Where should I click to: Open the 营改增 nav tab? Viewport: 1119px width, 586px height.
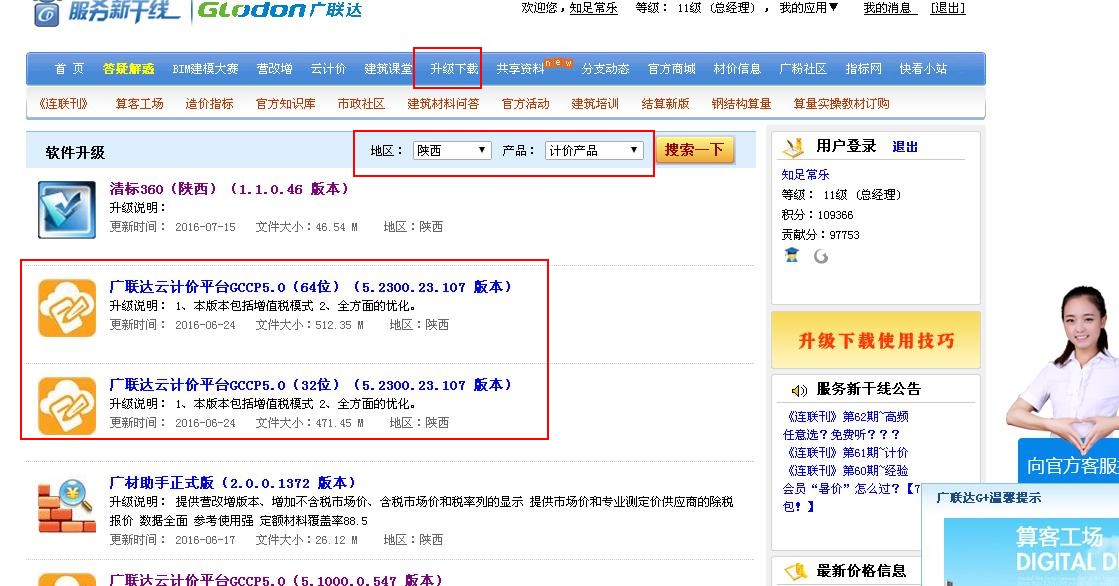[275, 69]
